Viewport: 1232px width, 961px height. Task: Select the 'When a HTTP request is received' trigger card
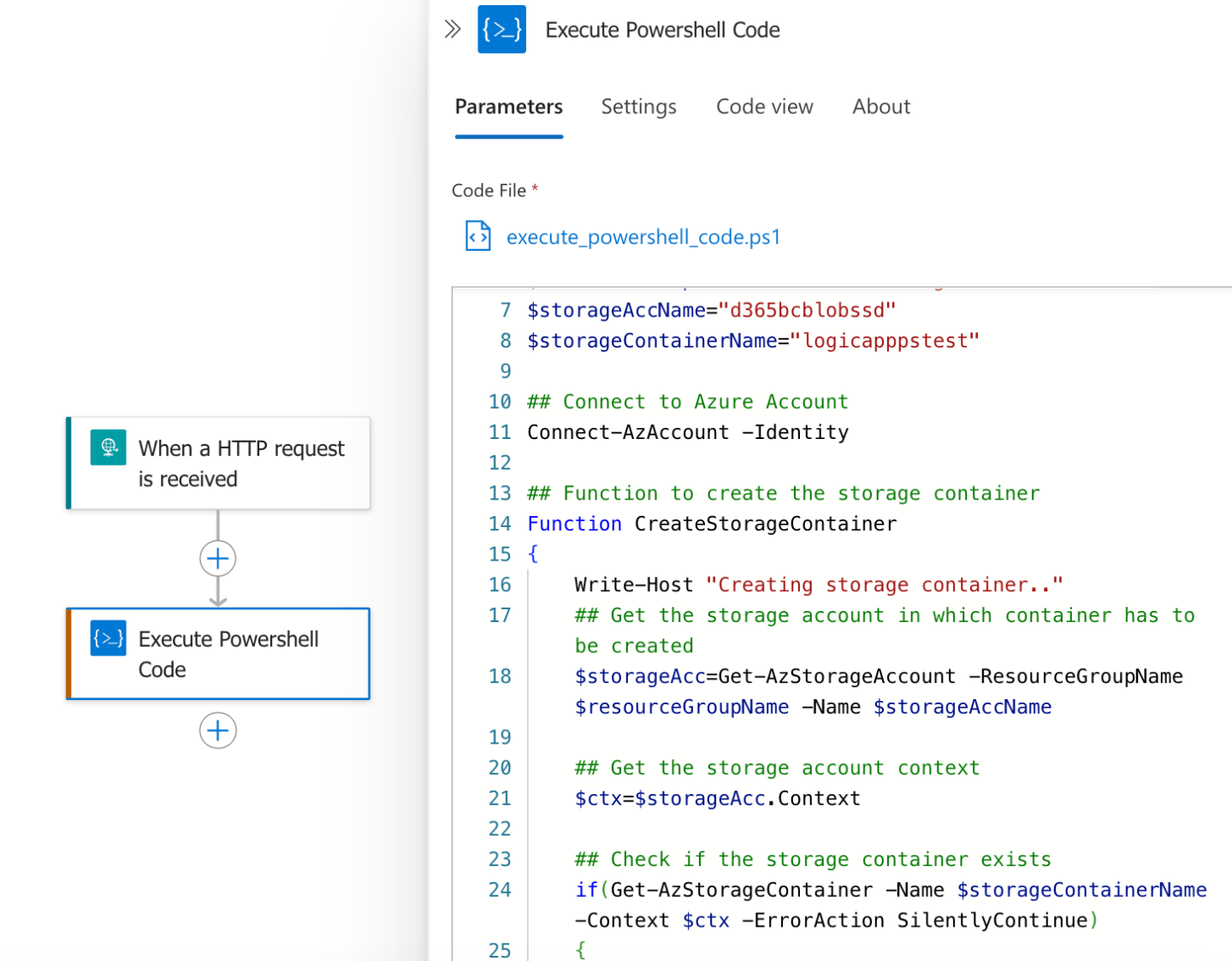coord(218,463)
